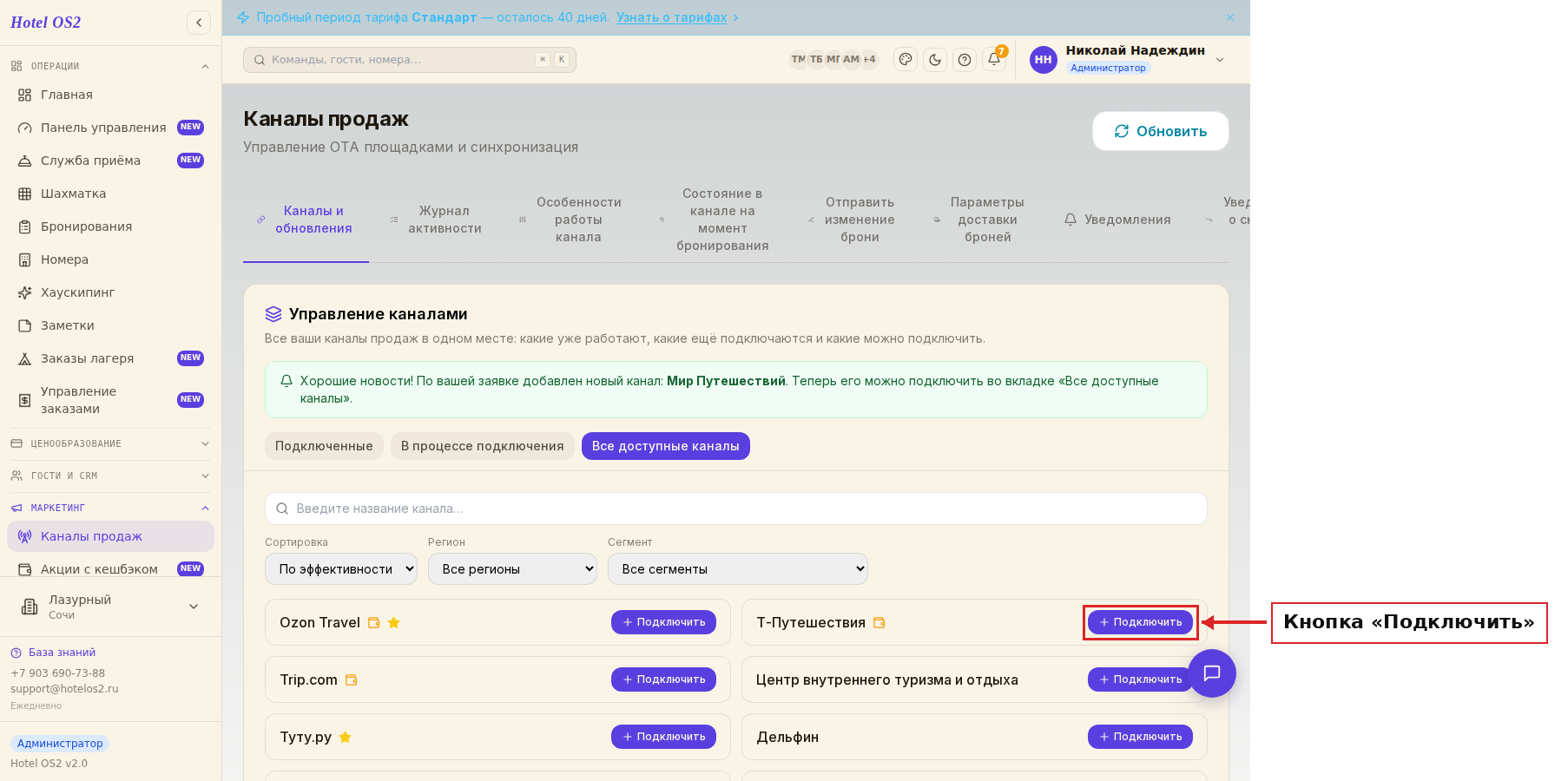
Task: Focus the channel name search field
Action: [736, 509]
